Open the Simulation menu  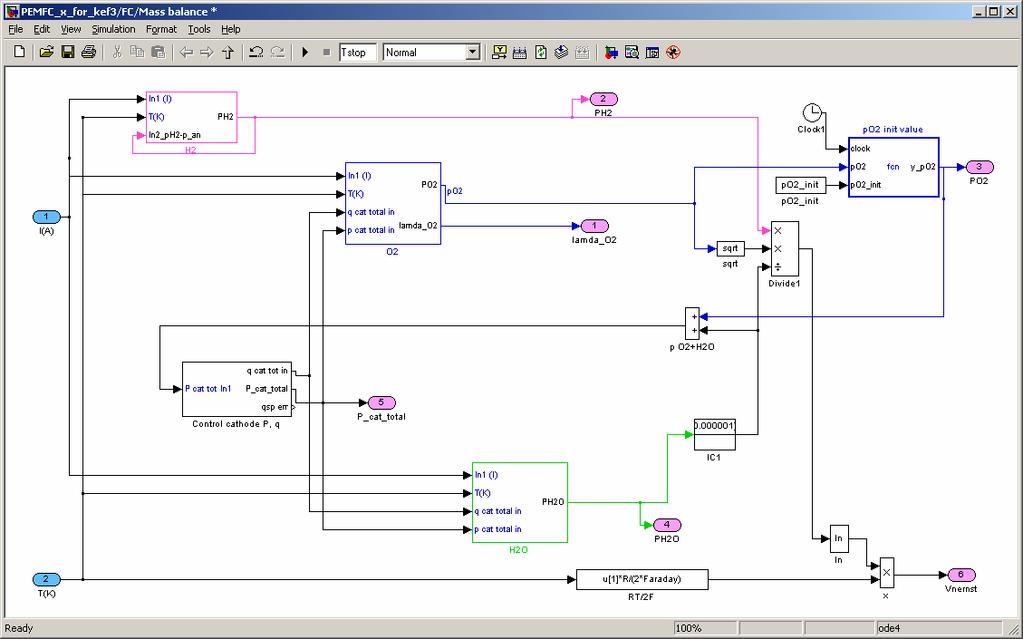(x=114, y=29)
